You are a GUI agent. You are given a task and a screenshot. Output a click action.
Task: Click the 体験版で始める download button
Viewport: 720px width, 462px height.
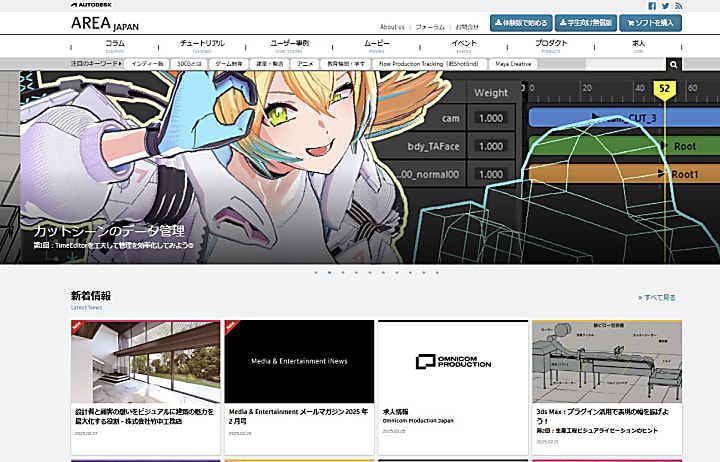[521, 23]
